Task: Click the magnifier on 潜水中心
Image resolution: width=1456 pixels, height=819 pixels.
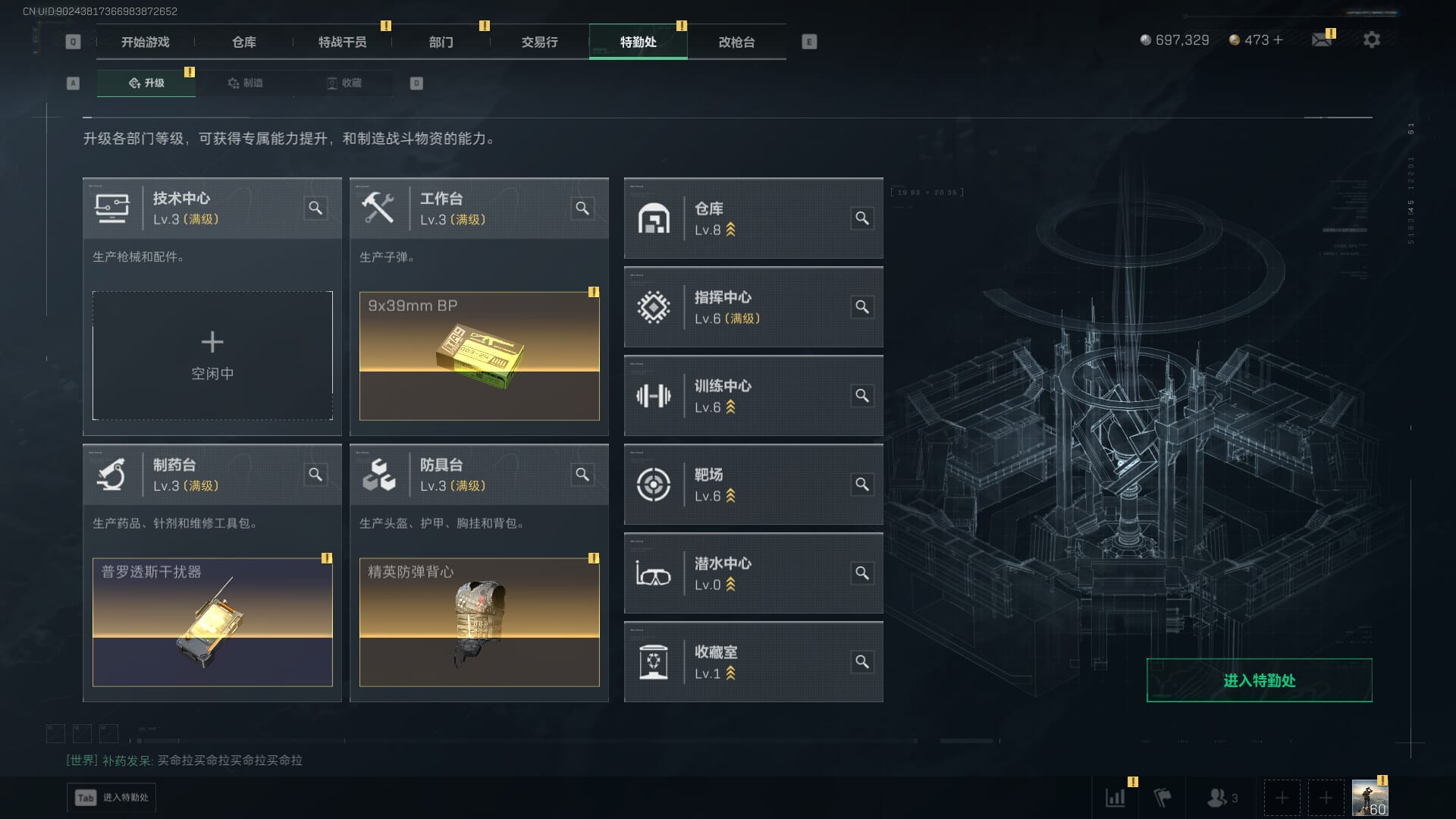Action: 862,573
